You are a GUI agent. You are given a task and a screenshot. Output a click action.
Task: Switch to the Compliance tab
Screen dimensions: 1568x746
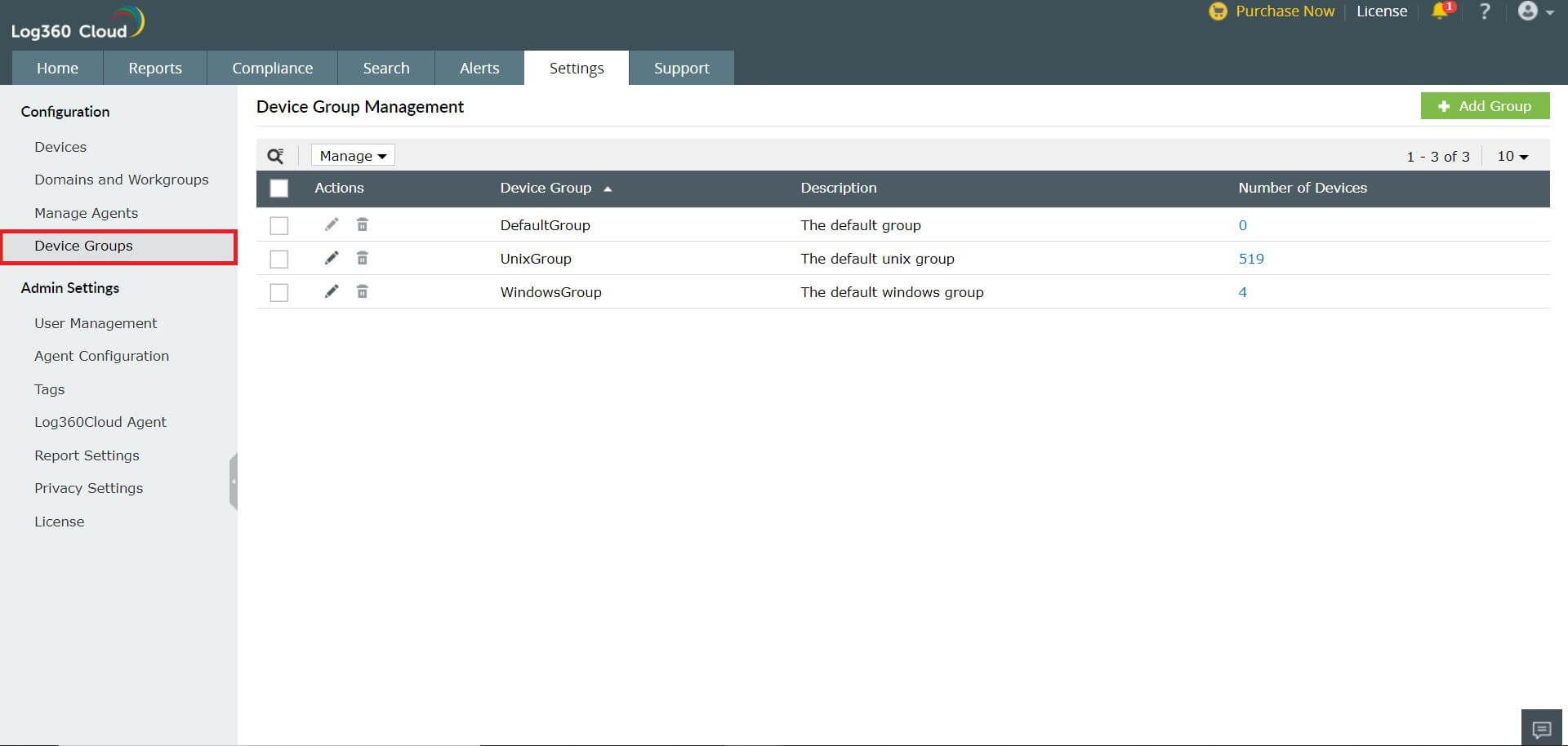[x=272, y=68]
